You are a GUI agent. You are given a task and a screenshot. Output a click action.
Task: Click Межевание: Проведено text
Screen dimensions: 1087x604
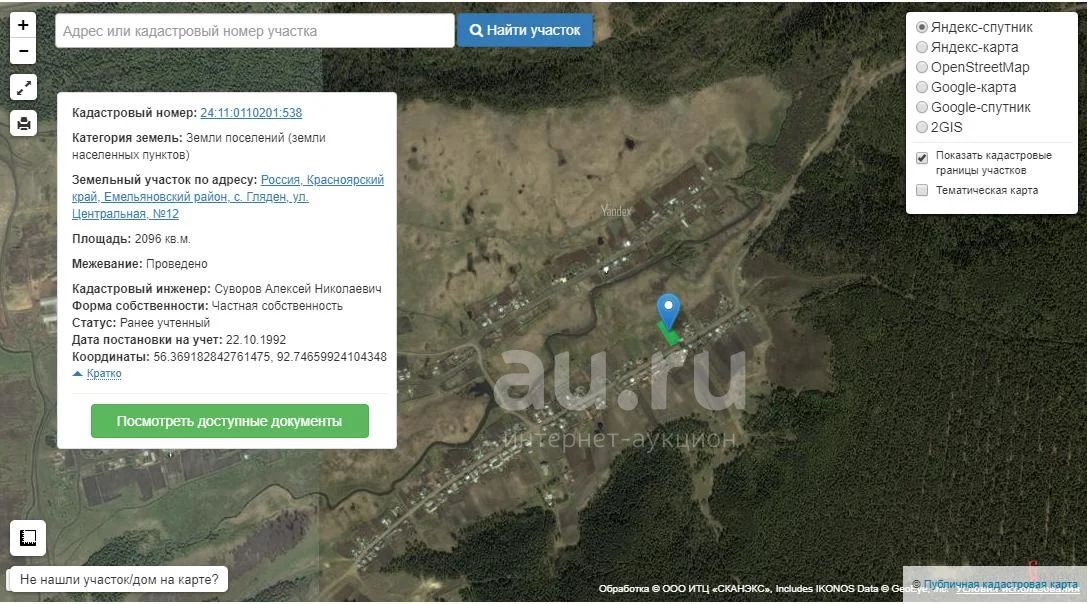[139, 264]
